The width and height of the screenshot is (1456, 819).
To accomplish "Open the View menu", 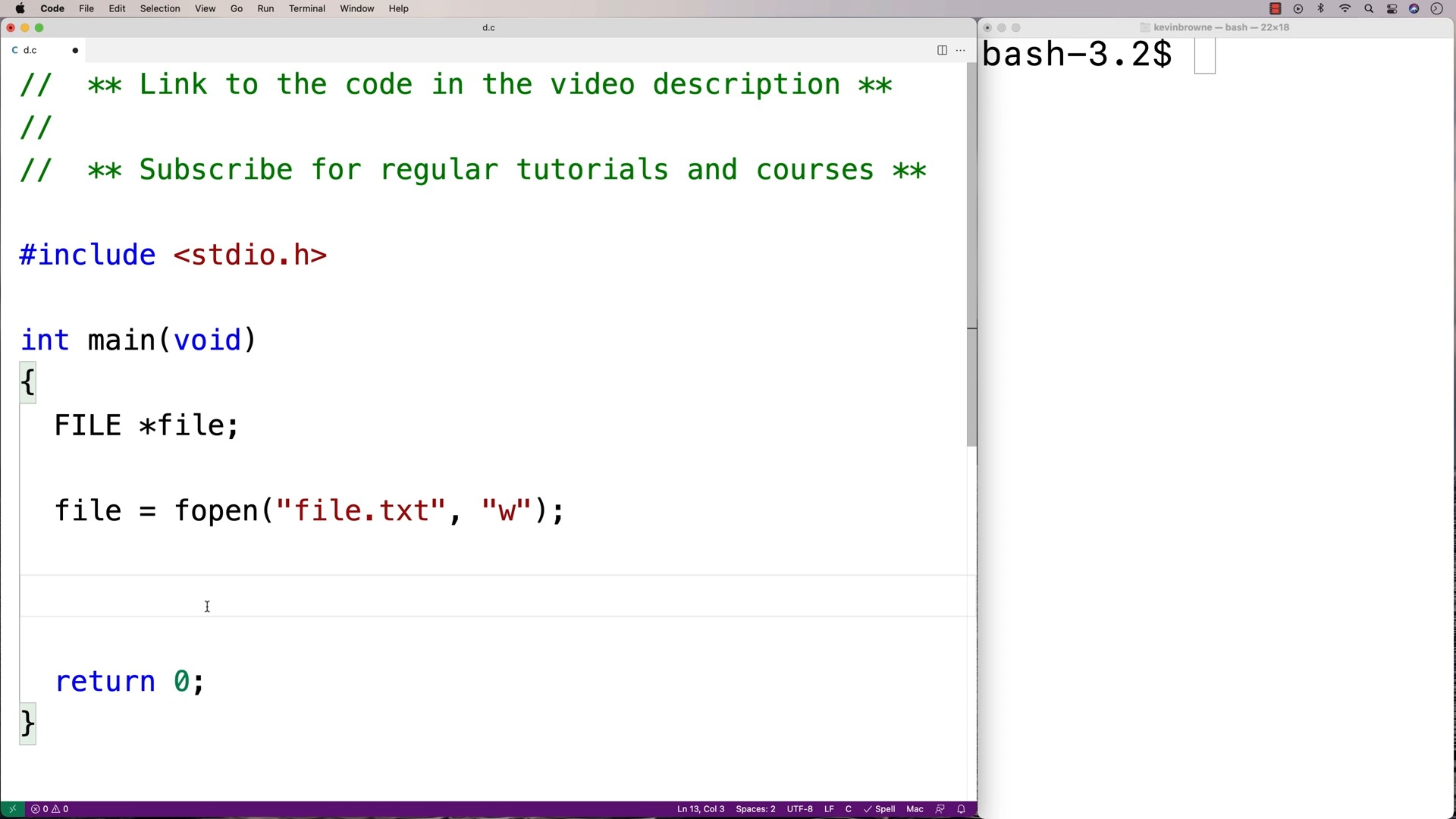I will [x=205, y=9].
